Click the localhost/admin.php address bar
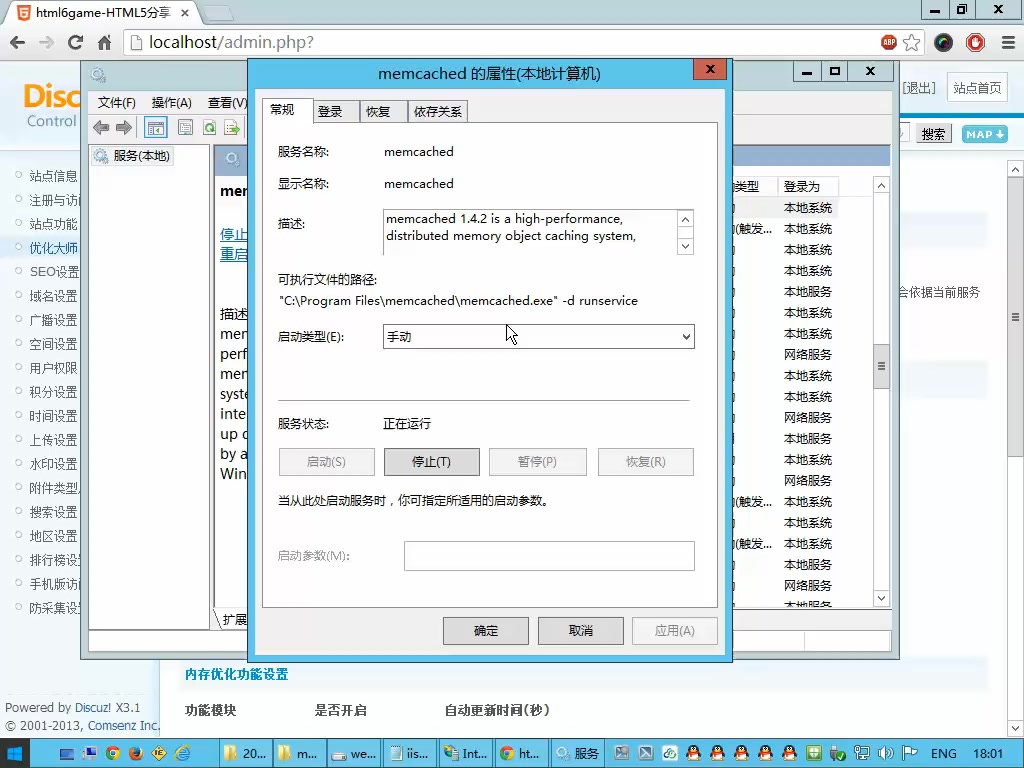The width and height of the screenshot is (1024, 768). coord(503,42)
